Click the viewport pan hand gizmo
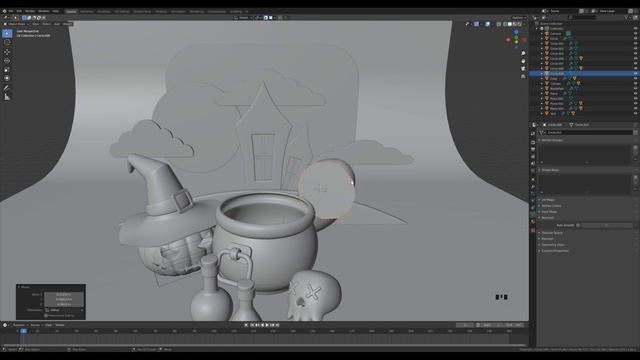Viewport: 640px width, 360px height. pos(523,61)
